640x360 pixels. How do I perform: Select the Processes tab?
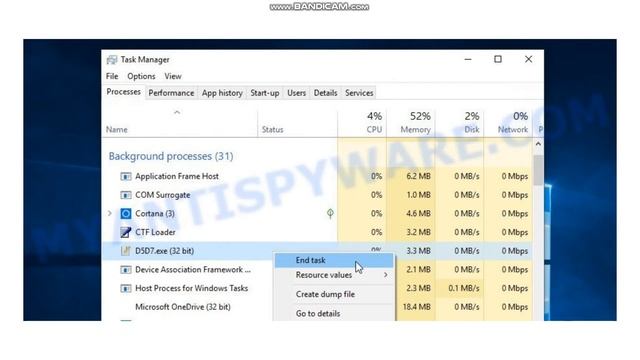pyautogui.click(x=123, y=92)
